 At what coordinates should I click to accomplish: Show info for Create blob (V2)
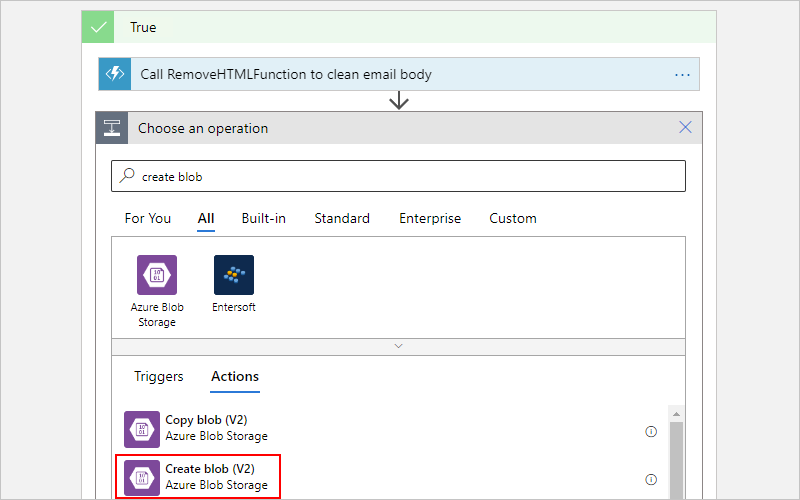click(x=651, y=480)
